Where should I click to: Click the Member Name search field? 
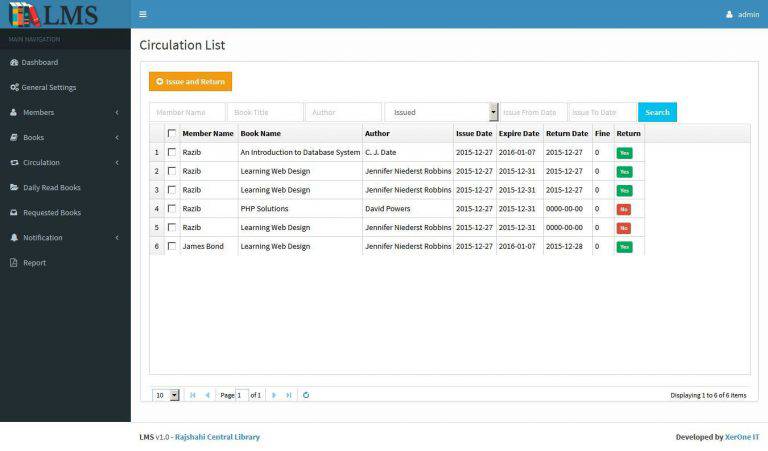(x=187, y=112)
